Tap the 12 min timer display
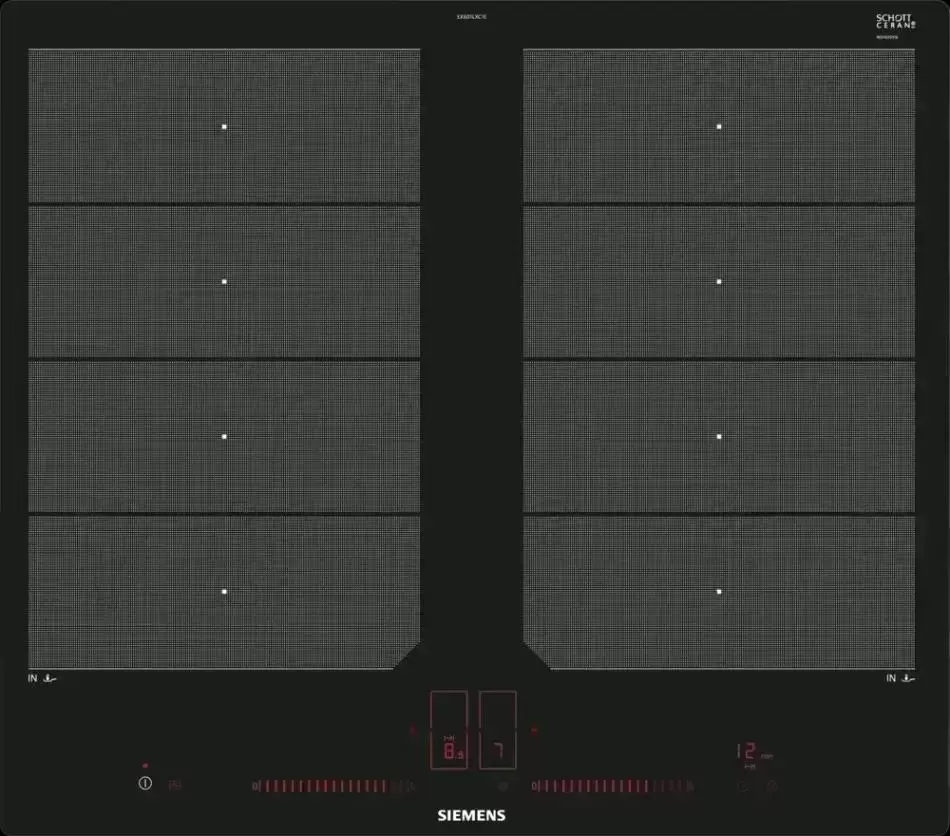Image resolution: width=950 pixels, height=836 pixels. [x=752, y=753]
